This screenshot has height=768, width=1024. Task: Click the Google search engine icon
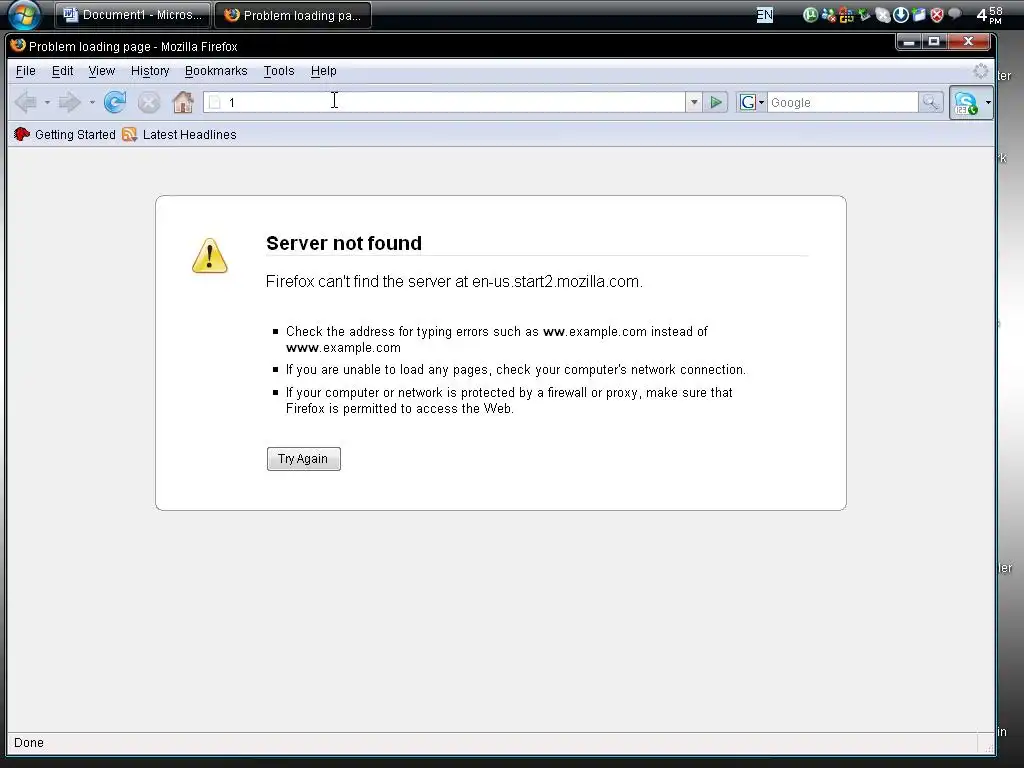(747, 102)
